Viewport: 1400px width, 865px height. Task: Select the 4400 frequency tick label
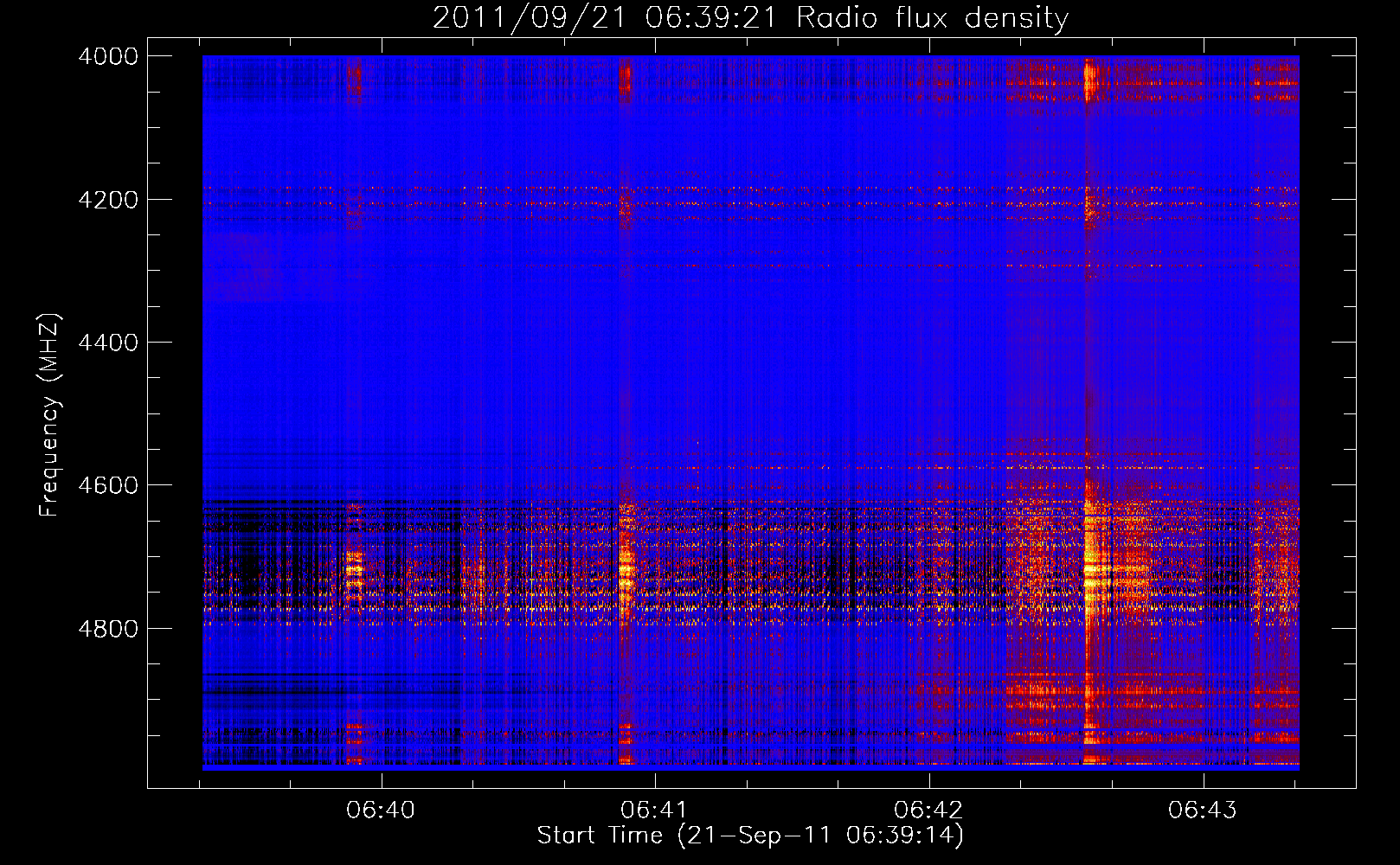click(108, 343)
